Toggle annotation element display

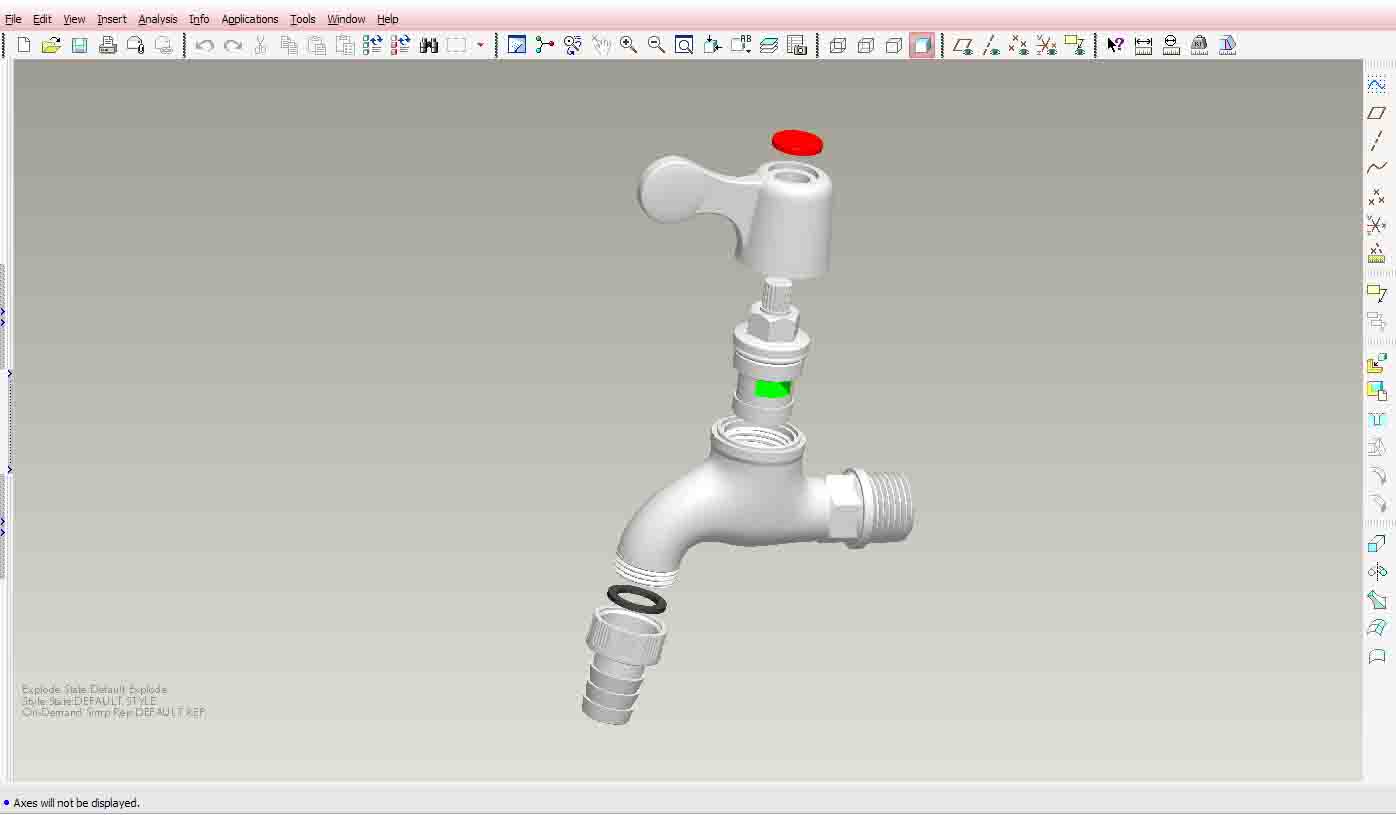(x=1075, y=45)
